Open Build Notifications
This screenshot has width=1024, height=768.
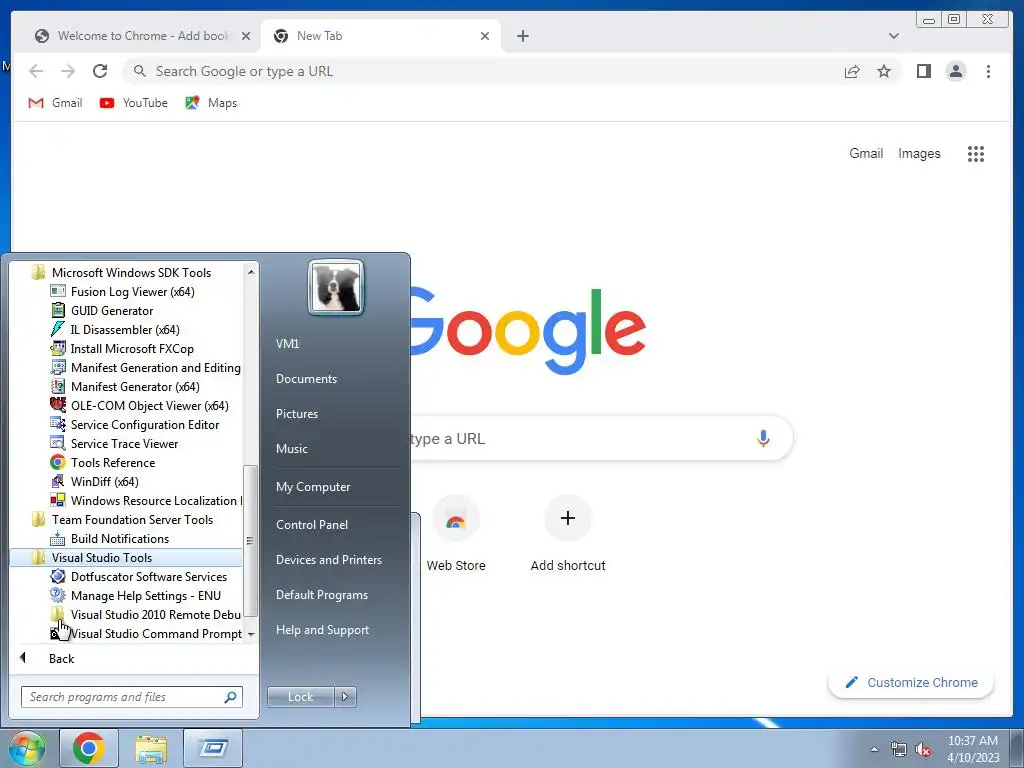click(120, 539)
